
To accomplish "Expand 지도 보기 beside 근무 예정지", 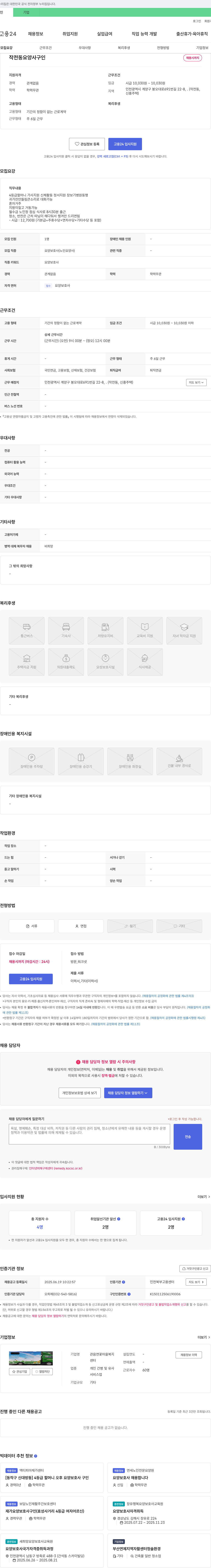I will pos(196,382).
